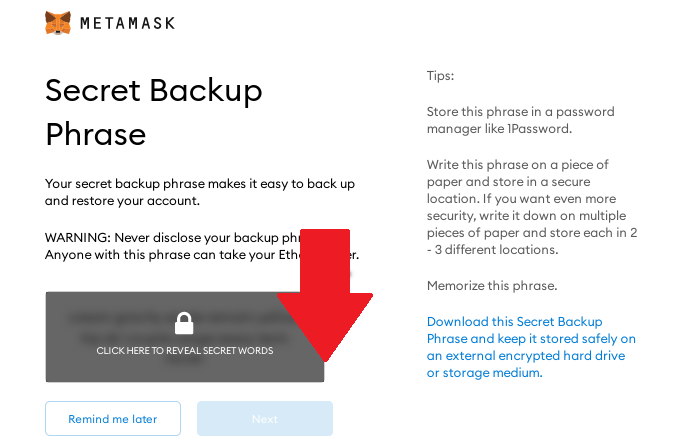Viewport: 683px width, 447px height.
Task: Open the Download this Secret Backup Phrase link
Action: (531, 347)
